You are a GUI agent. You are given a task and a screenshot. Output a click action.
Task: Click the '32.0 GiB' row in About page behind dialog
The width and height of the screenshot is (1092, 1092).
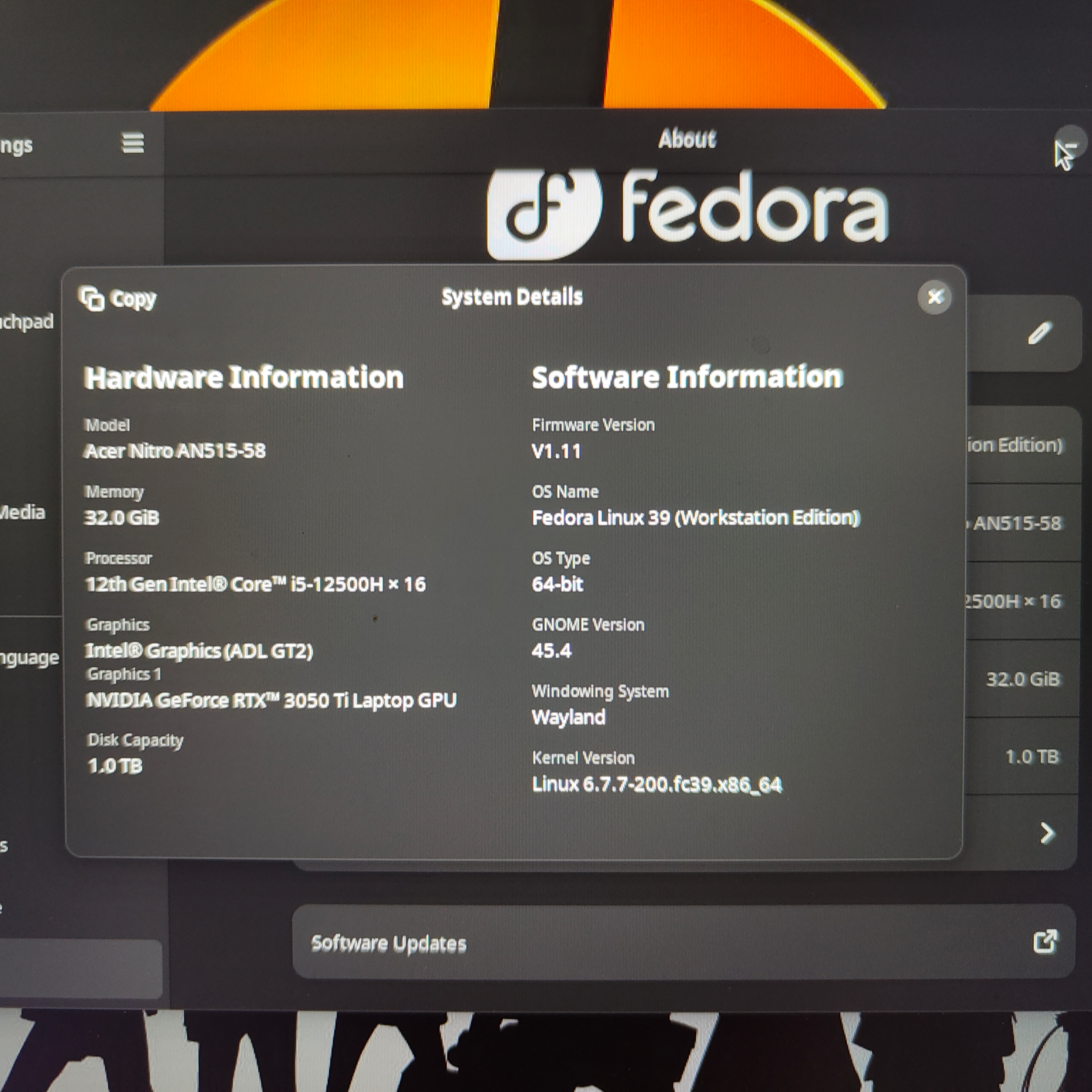[1022, 678]
